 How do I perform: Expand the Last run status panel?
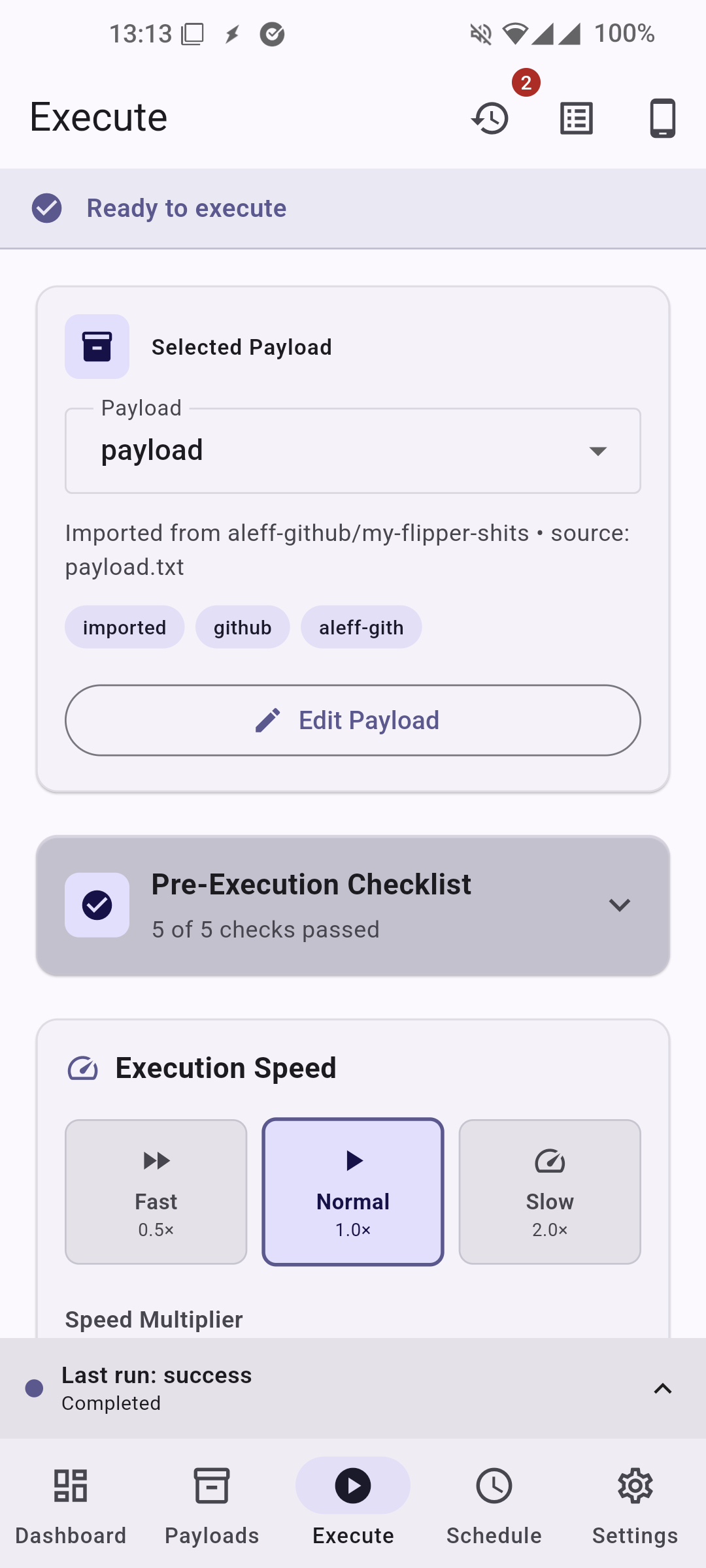(x=662, y=1388)
